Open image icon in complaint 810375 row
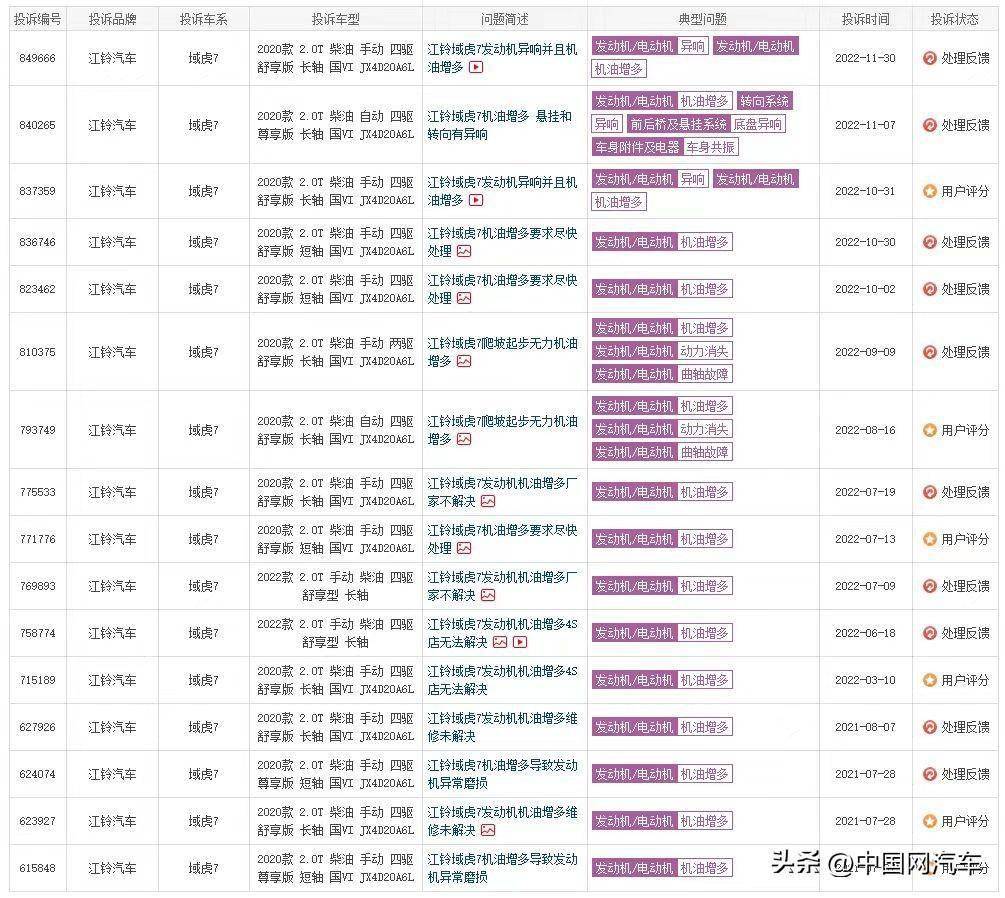 tap(464, 362)
